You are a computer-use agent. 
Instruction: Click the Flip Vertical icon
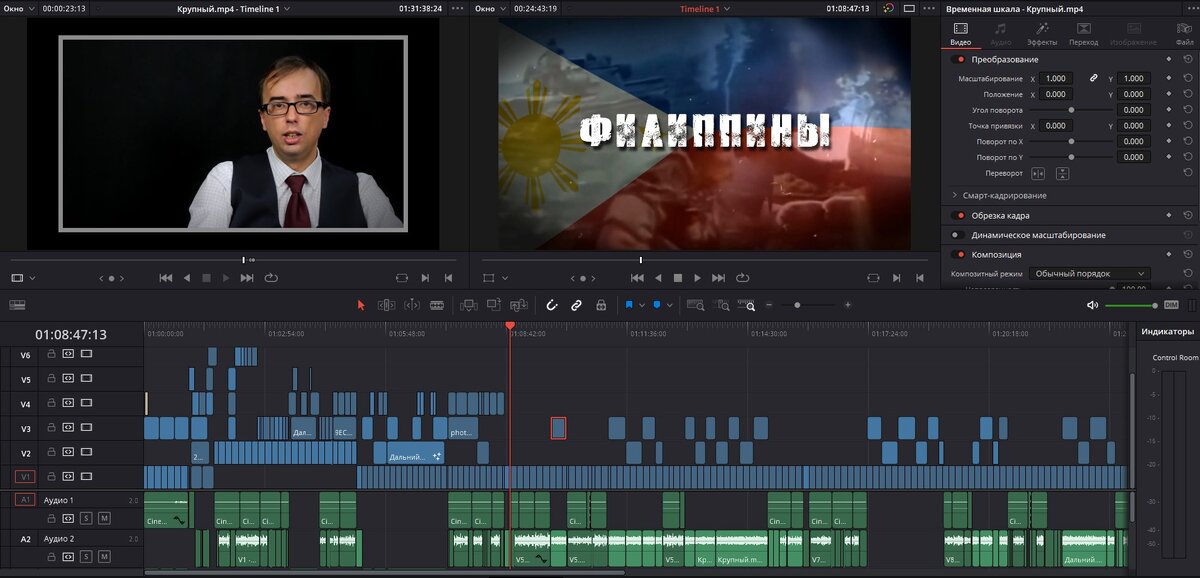pyautogui.click(x=1062, y=173)
